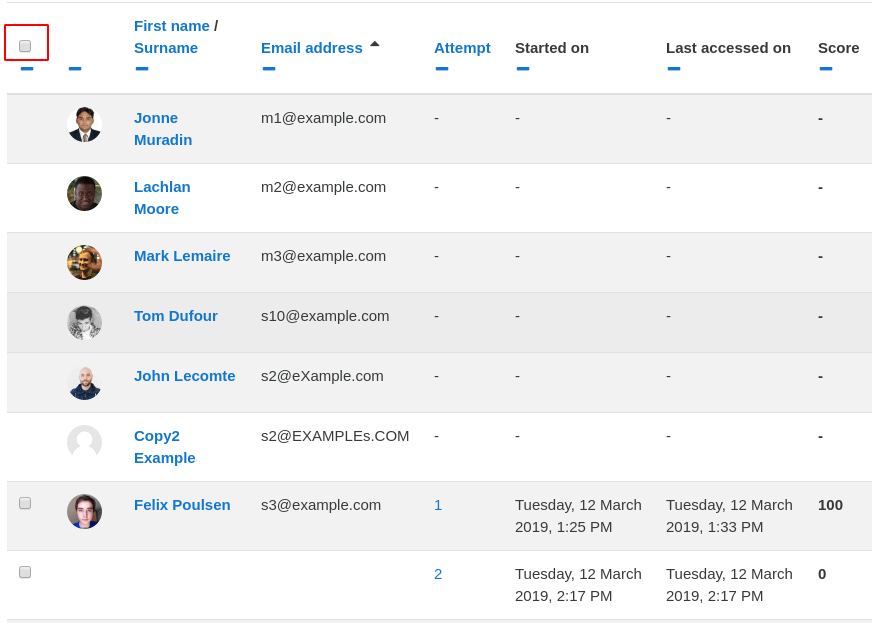Screen dimensions: 878x623
Task: Sort by Email address column header
Action: [x=311, y=48]
